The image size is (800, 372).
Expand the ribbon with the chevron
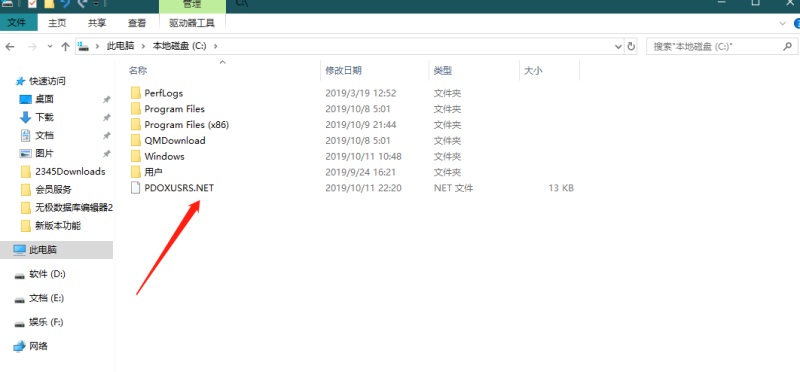[782, 23]
